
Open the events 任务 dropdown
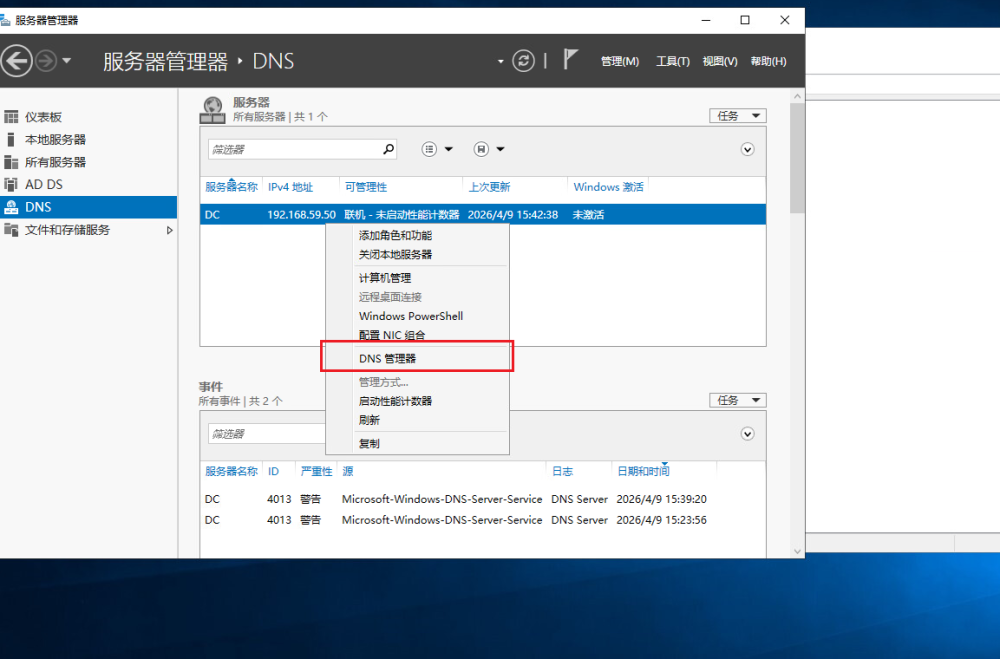pyautogui.click(x=737, y=400)
